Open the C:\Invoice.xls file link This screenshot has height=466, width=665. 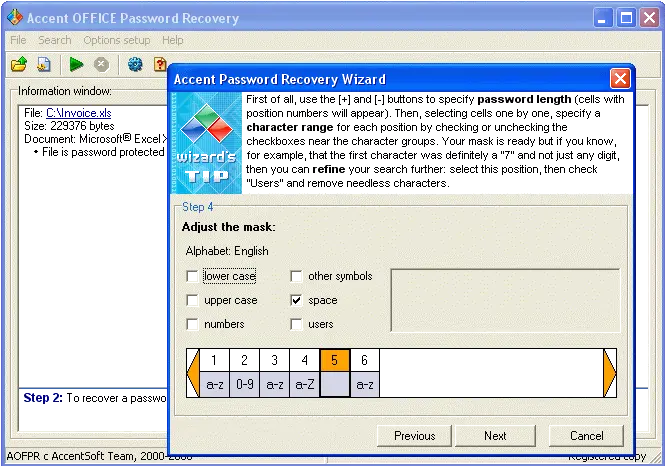click(79, 113)
